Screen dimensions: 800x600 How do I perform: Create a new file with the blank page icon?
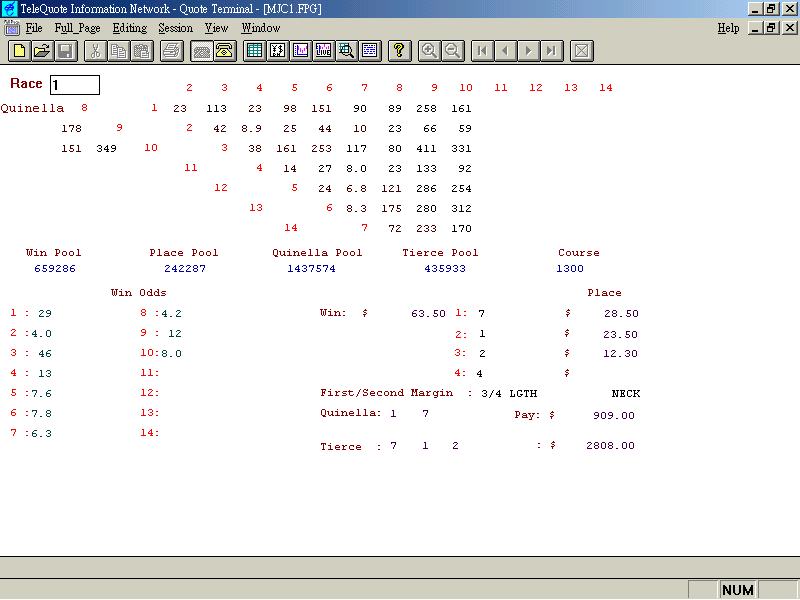(x=19, y=51)
